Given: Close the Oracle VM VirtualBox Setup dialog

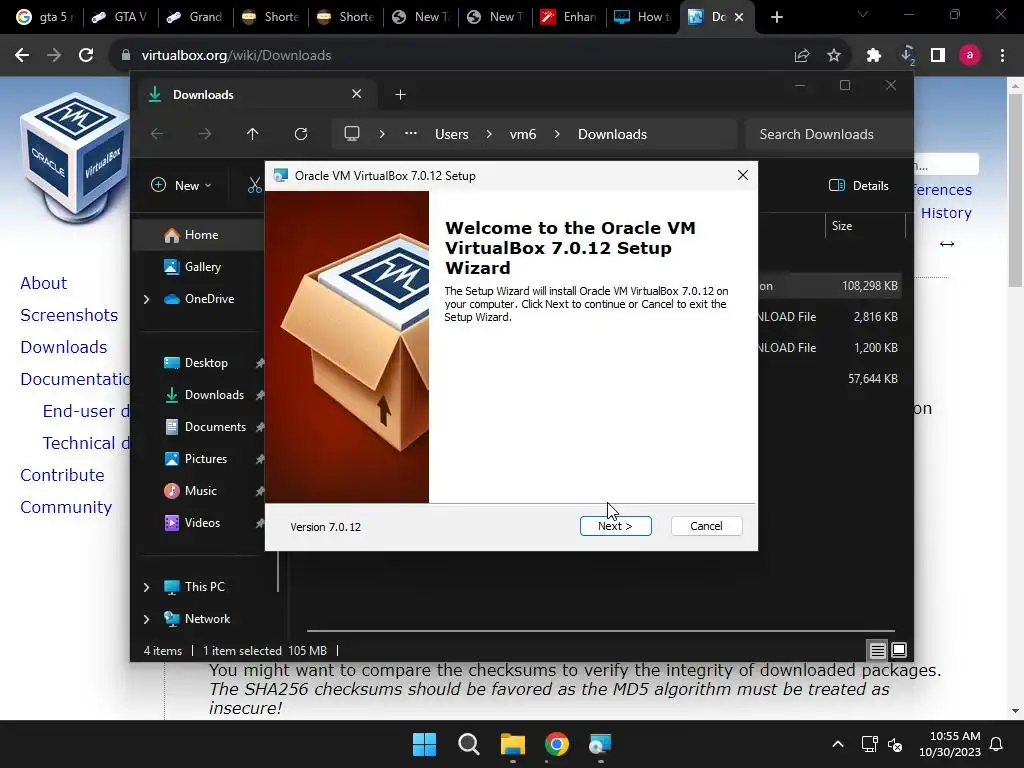Looking at the screenshot, I should click(743, 175).
